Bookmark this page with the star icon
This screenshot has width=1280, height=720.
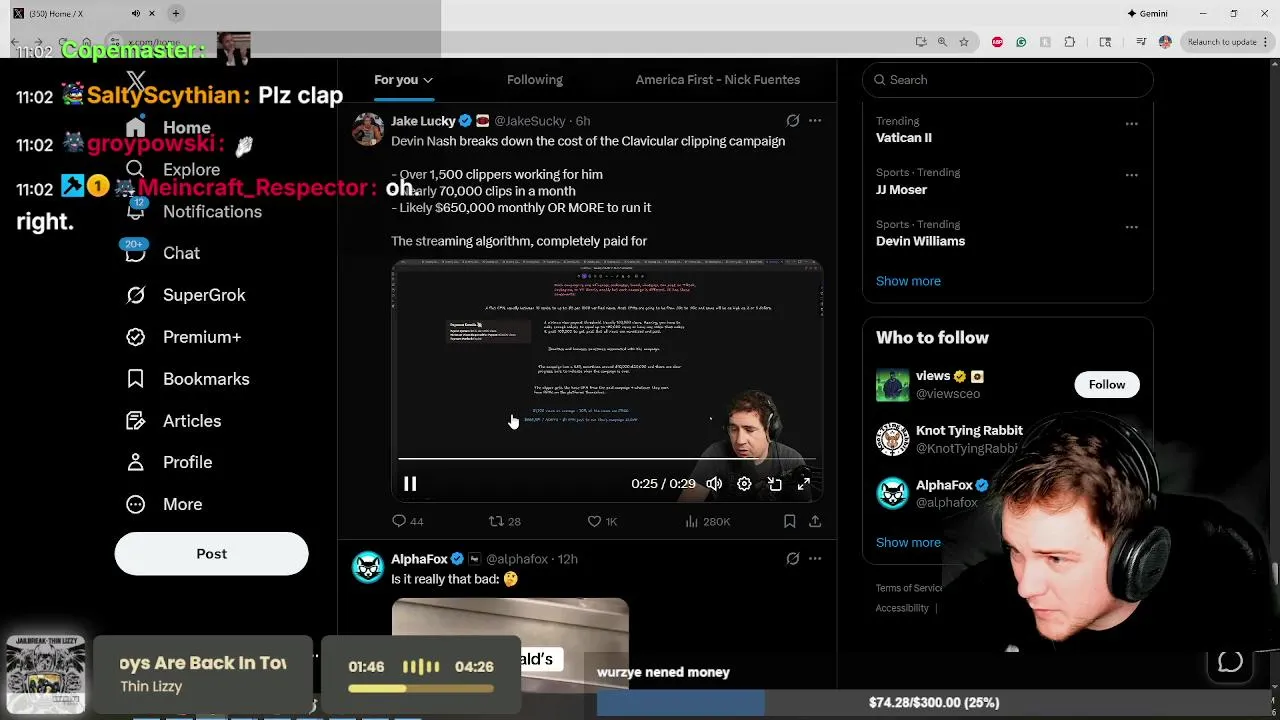coord(964,42)
